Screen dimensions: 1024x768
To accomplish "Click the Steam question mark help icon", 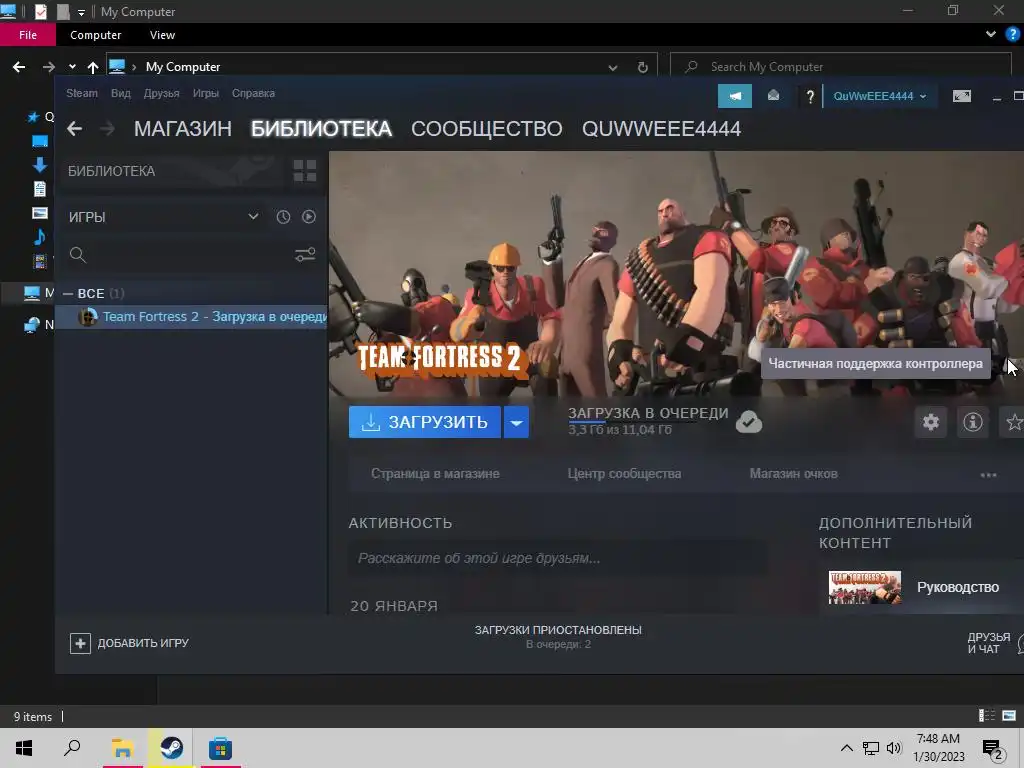I will 810,97.
